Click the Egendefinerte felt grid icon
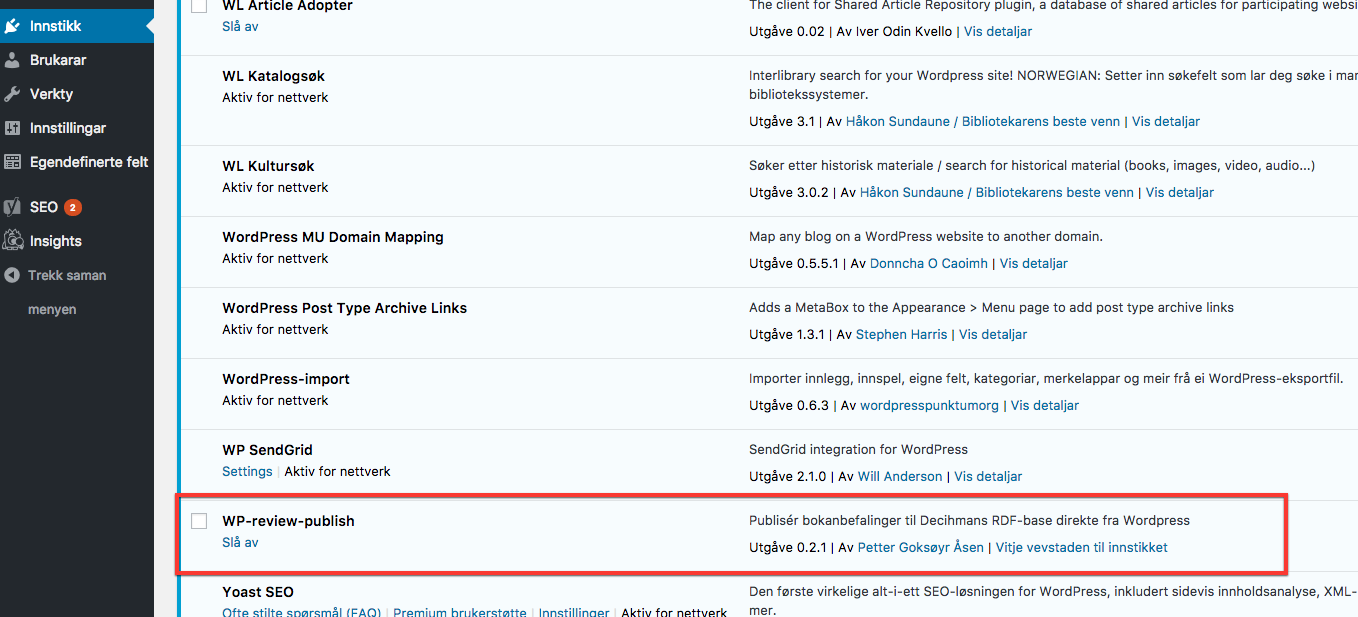1358x617 pixels. (x=12, y=162)
